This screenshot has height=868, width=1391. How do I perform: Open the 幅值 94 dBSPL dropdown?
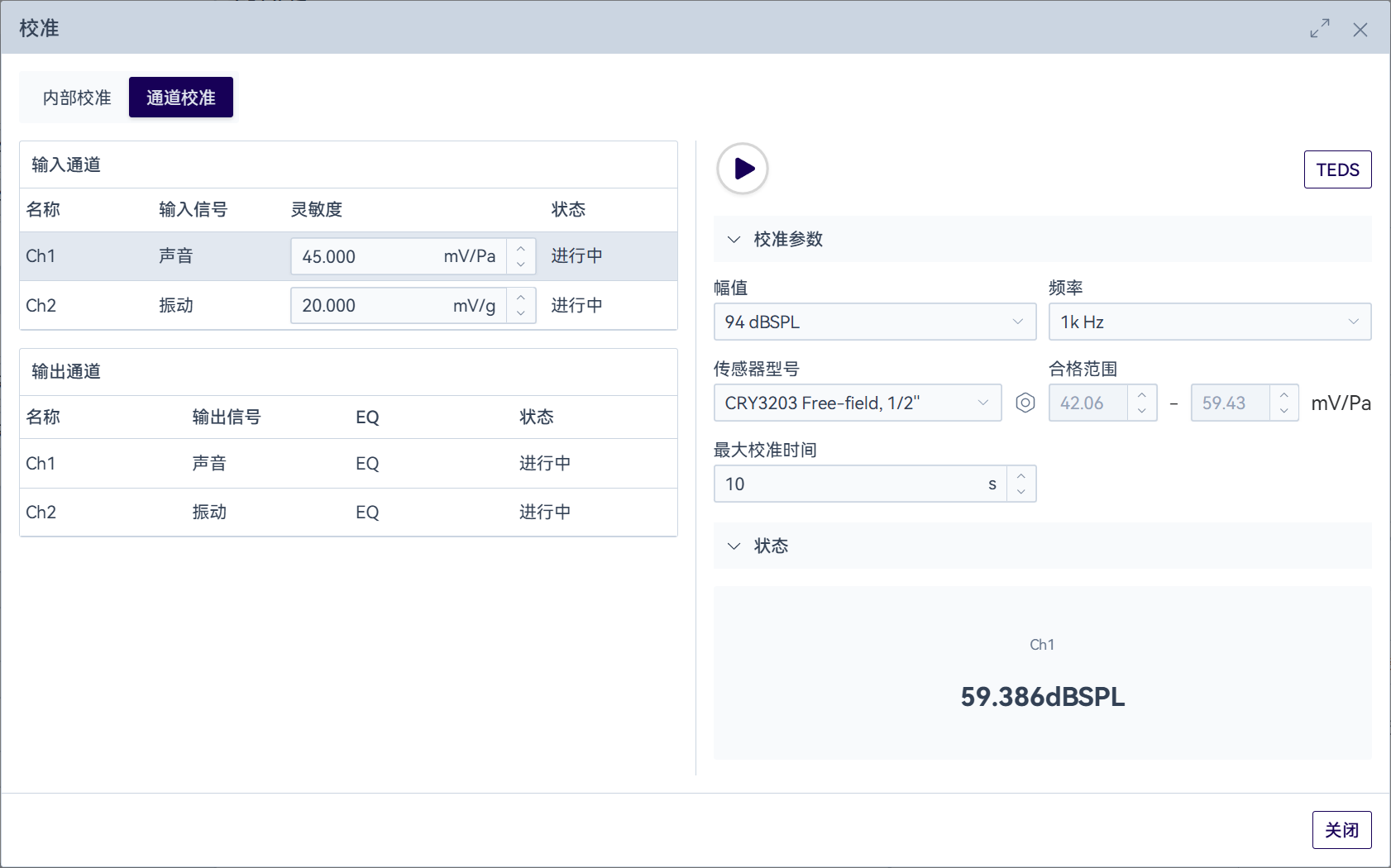(874, 322)
